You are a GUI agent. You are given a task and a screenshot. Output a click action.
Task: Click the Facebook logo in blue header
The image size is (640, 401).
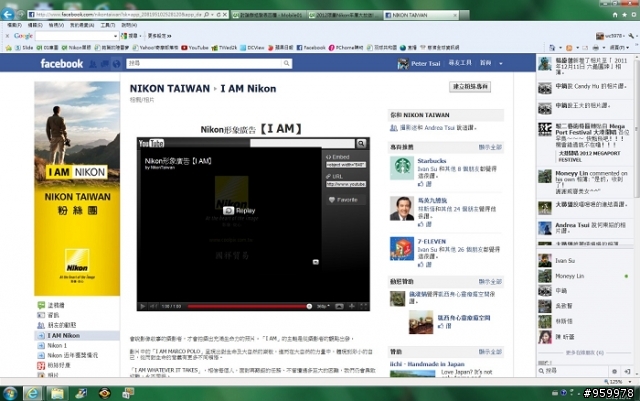[62, 63]
